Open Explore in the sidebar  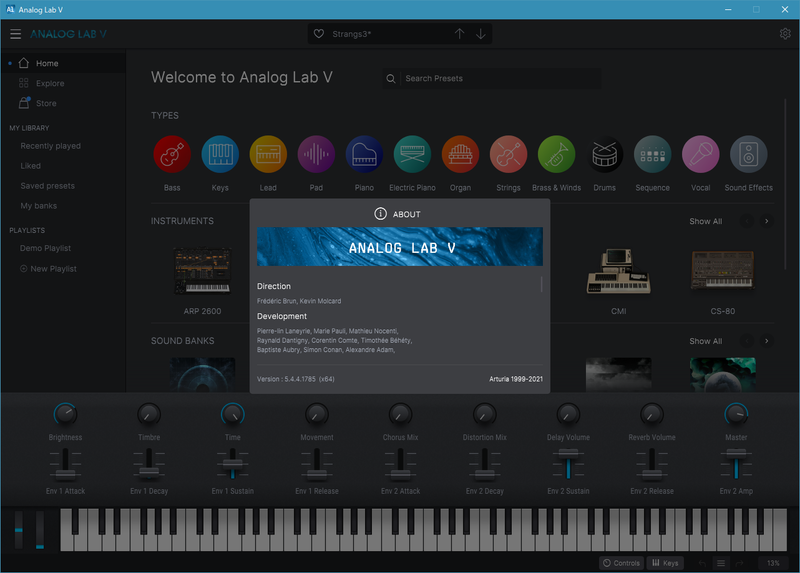pyautogui.click(x=63, y=83)
